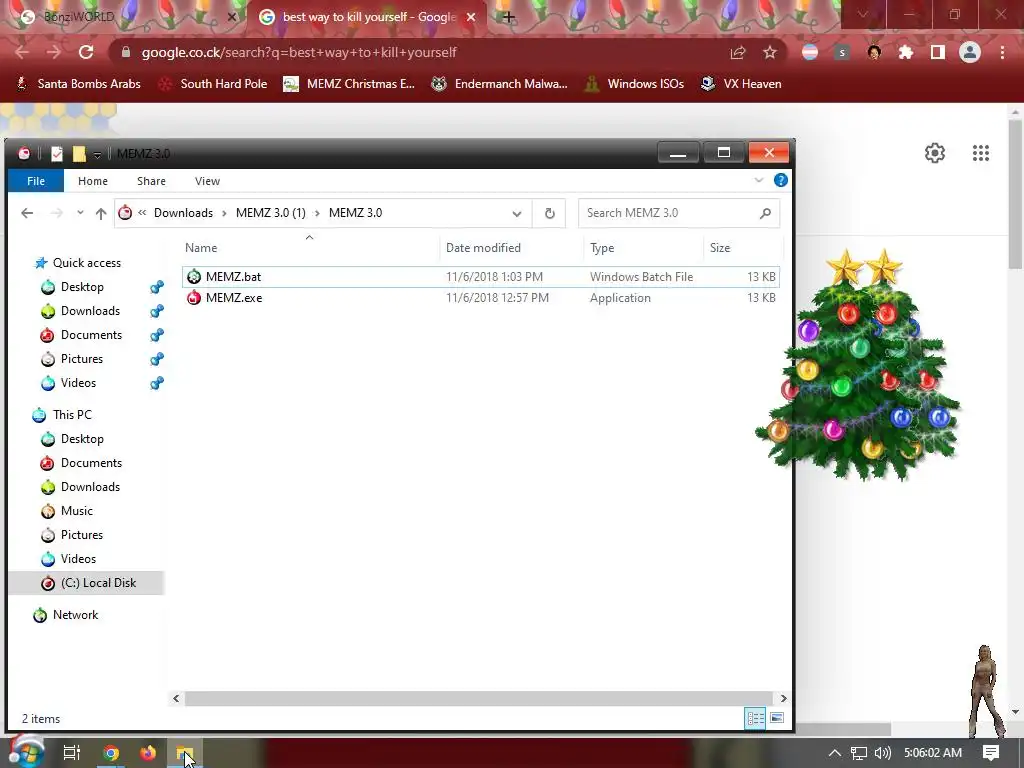Sort by Size column header

click(720, 248)
